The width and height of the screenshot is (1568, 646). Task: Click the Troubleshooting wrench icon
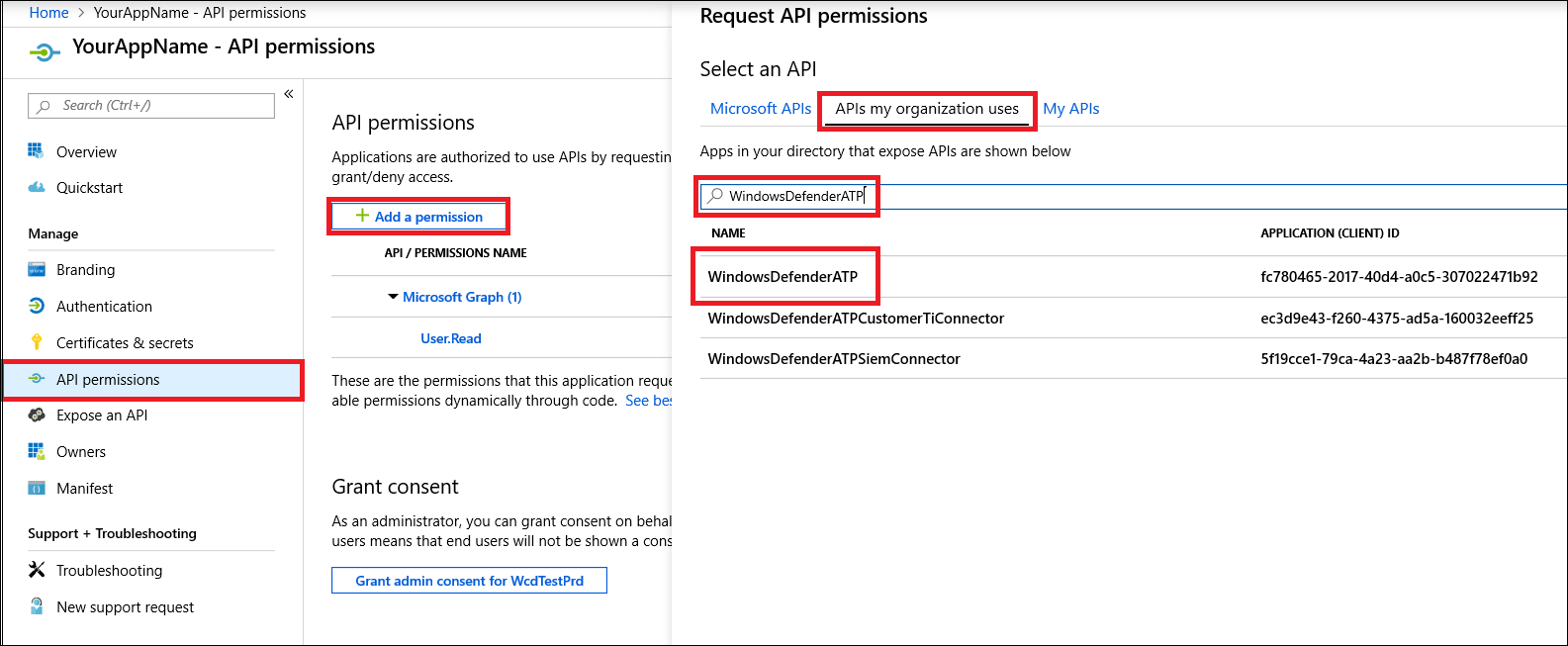click(37, 570)
